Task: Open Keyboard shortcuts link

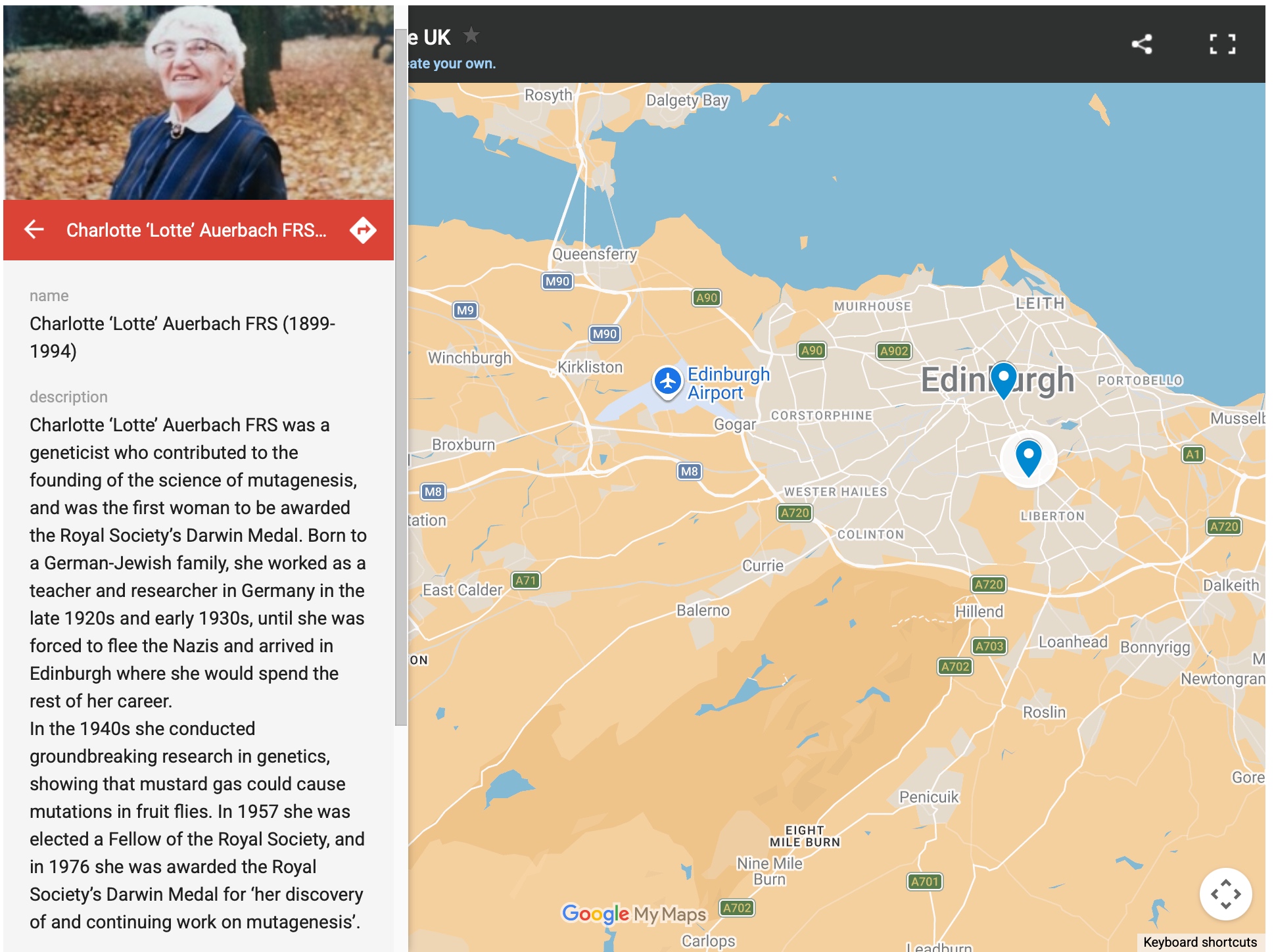Action: (x=1200, y=941)
